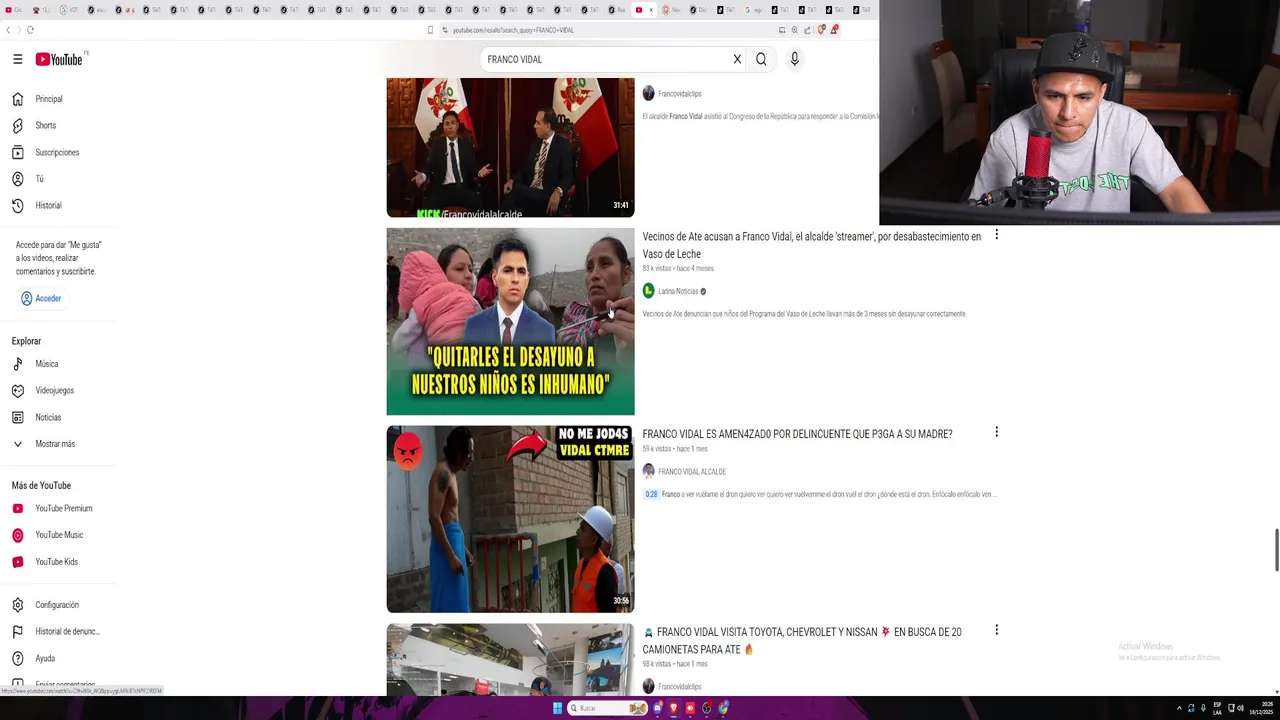Go forward in the browser
The width and height of the screenshot is (1280, 720).
(19, 30)
